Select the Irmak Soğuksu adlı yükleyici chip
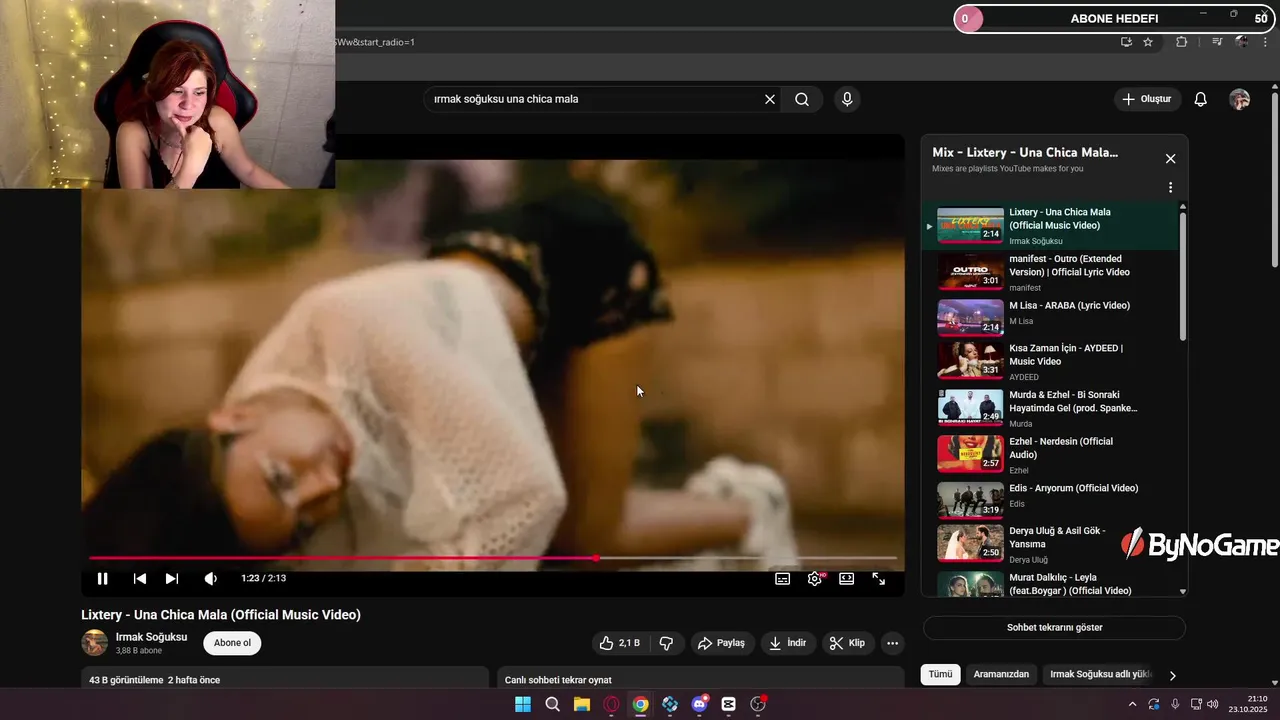Screen dimensions: 1280x720 coord(1100,674)
